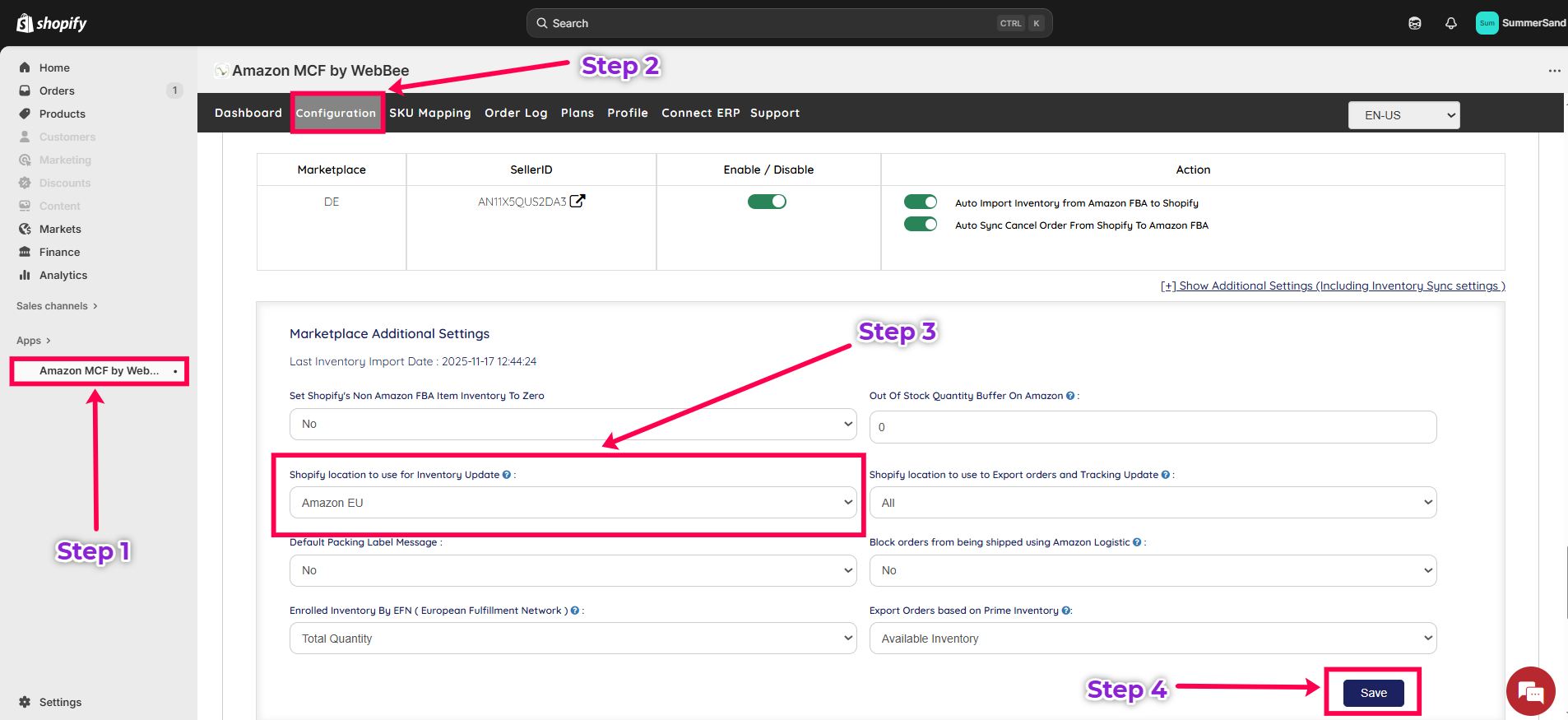
Task: Click the Sidekick assistant icon in top bar
Action: (1414, 23)
